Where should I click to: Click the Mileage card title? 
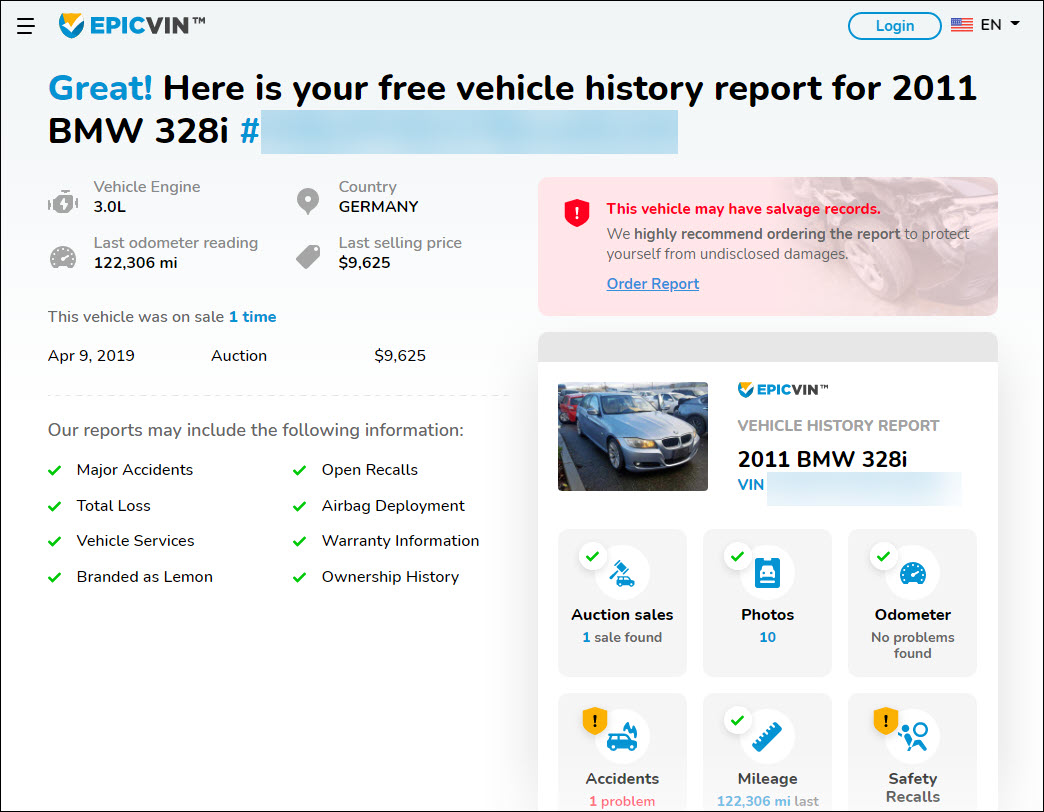pos(767,779)
